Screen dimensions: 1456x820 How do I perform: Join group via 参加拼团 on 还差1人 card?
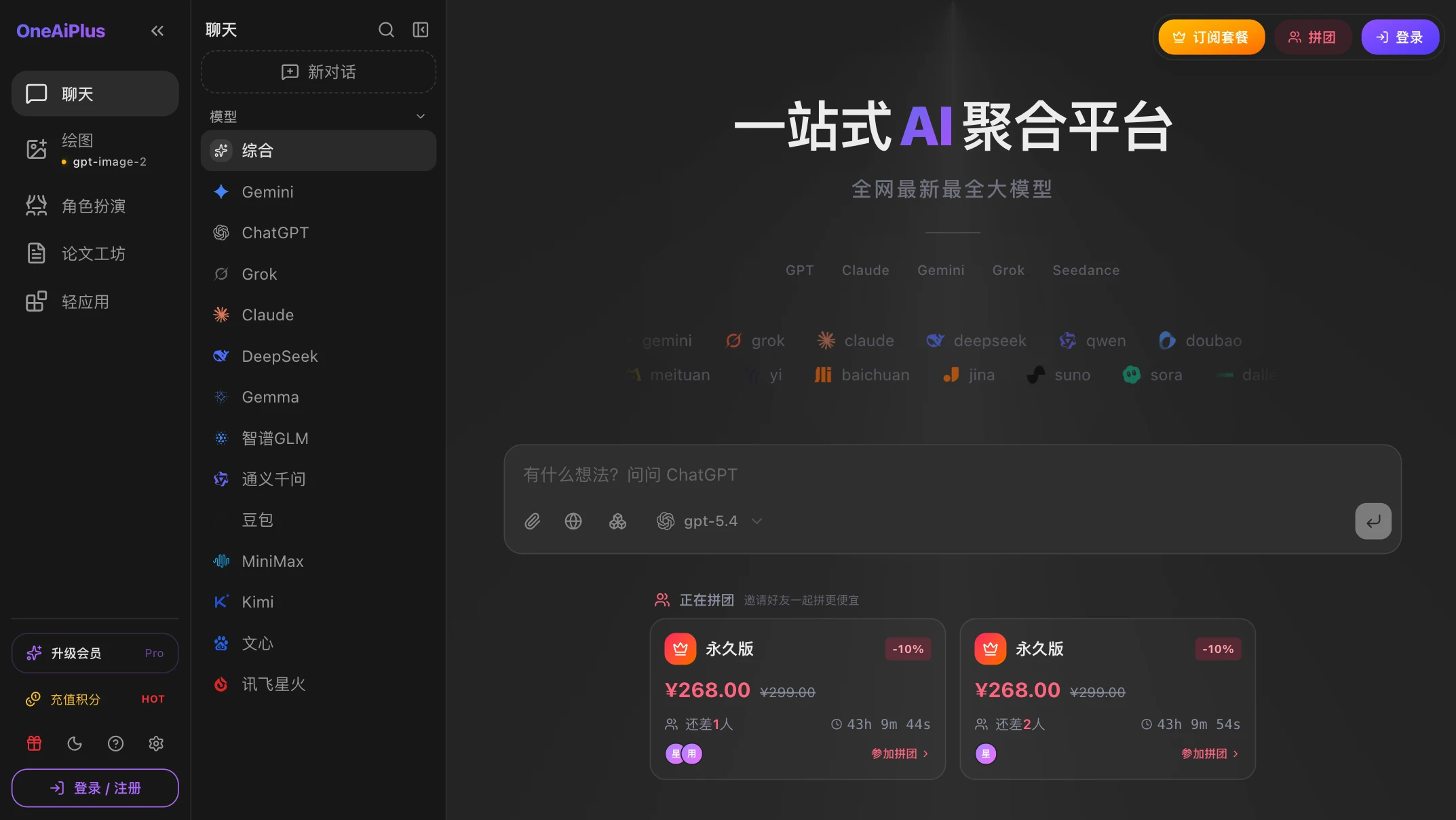click(900, 753)
